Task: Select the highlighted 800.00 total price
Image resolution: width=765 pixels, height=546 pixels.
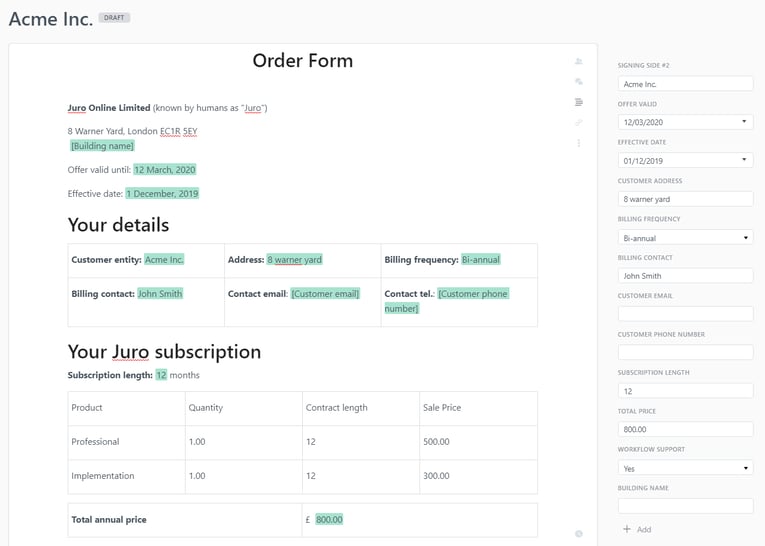Action: 329,519
